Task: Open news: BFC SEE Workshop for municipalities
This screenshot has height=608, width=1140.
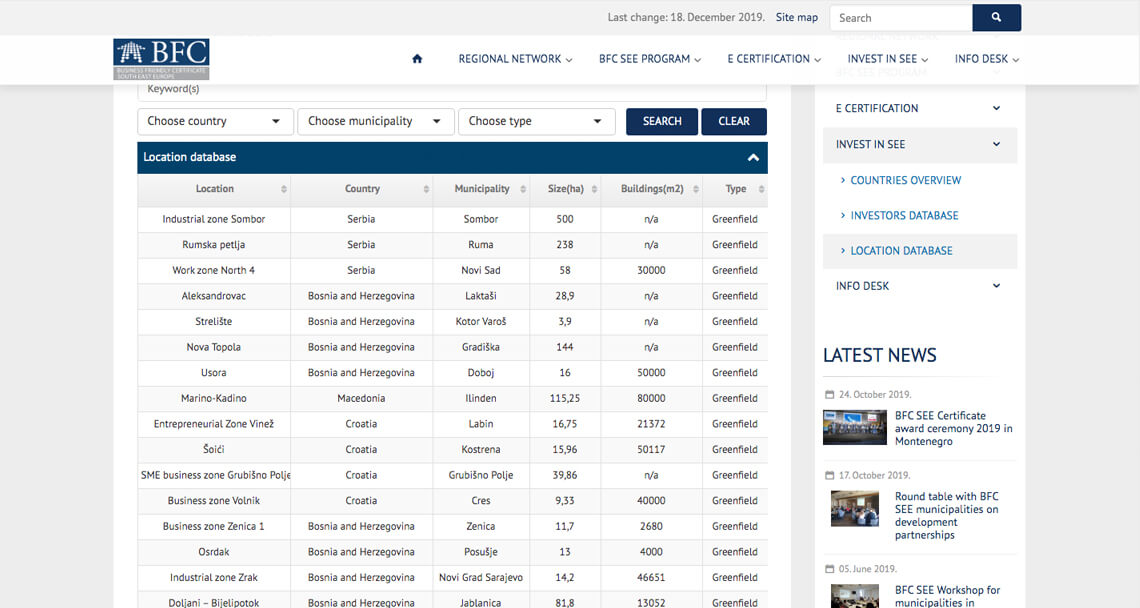Action: [x=947, y=596]
